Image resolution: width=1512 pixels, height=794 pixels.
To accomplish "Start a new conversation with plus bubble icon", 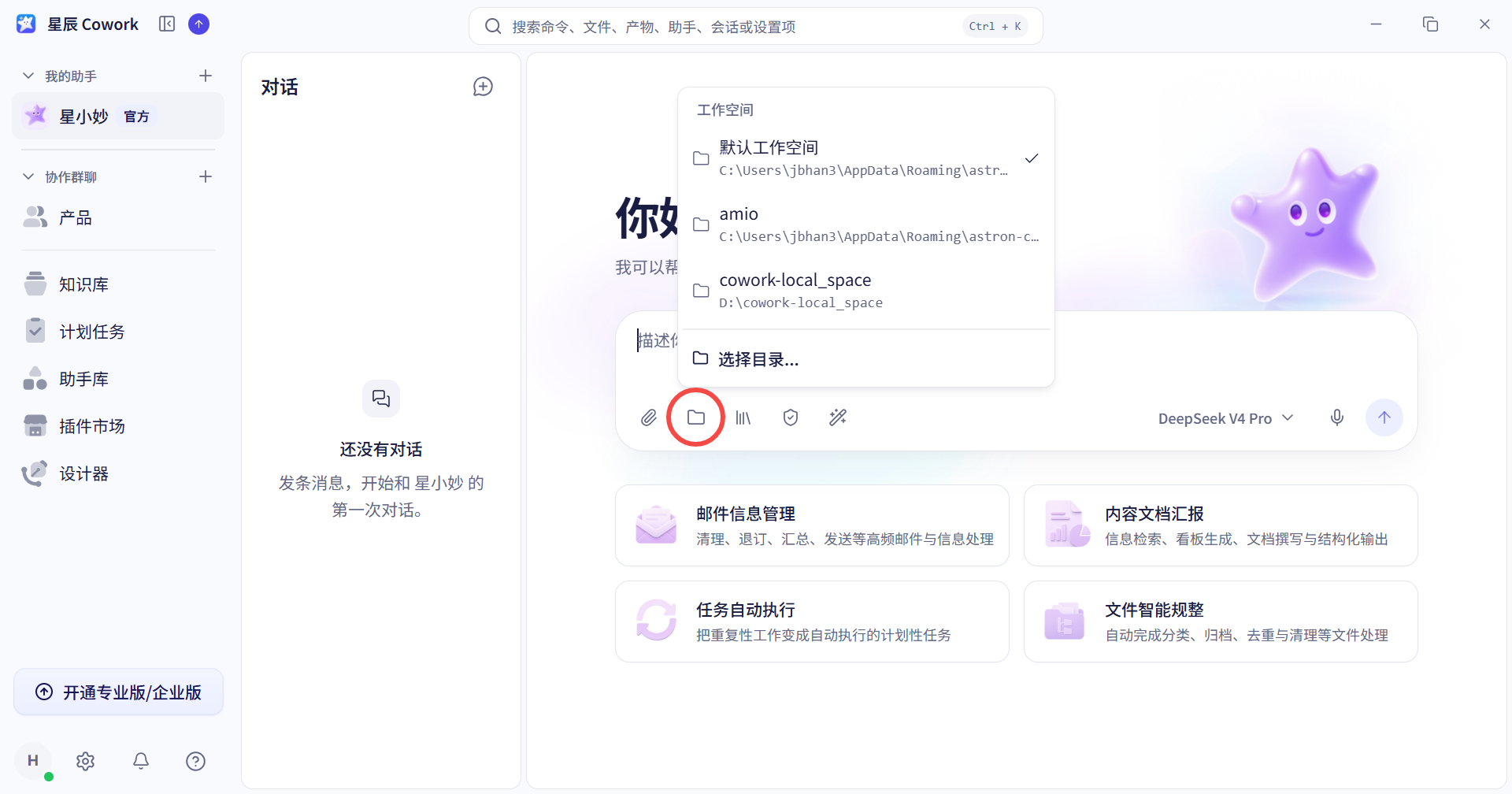I will pos(483,87).
